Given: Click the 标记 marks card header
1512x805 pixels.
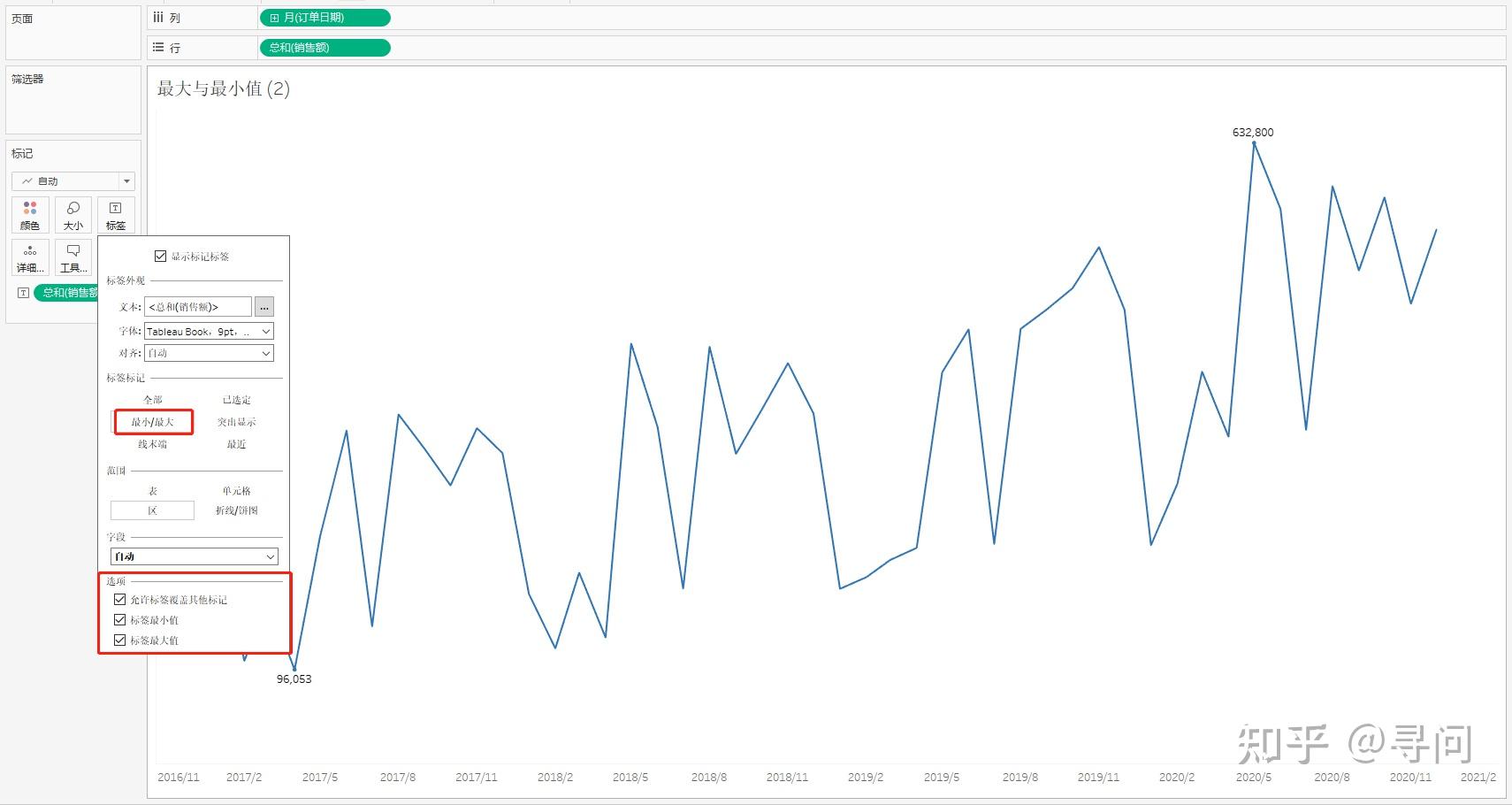Looking at the screenshot, I should pyautogui.click(x=22, y=153).
